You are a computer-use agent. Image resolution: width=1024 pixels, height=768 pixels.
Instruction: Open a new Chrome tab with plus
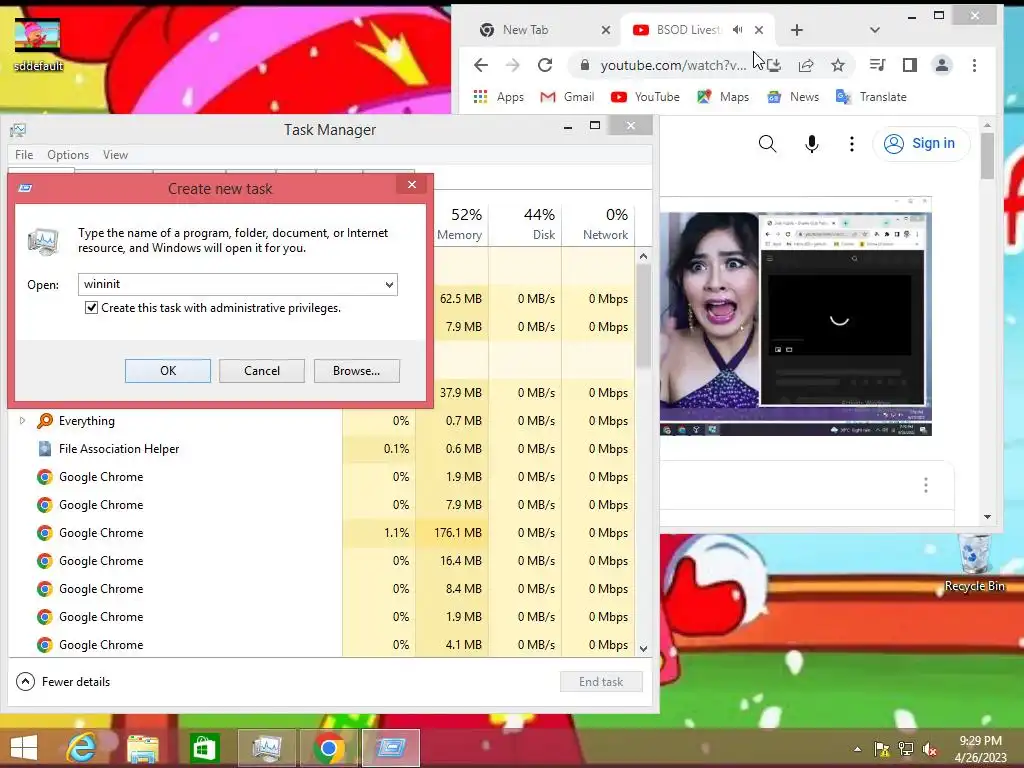click(797, 30)
